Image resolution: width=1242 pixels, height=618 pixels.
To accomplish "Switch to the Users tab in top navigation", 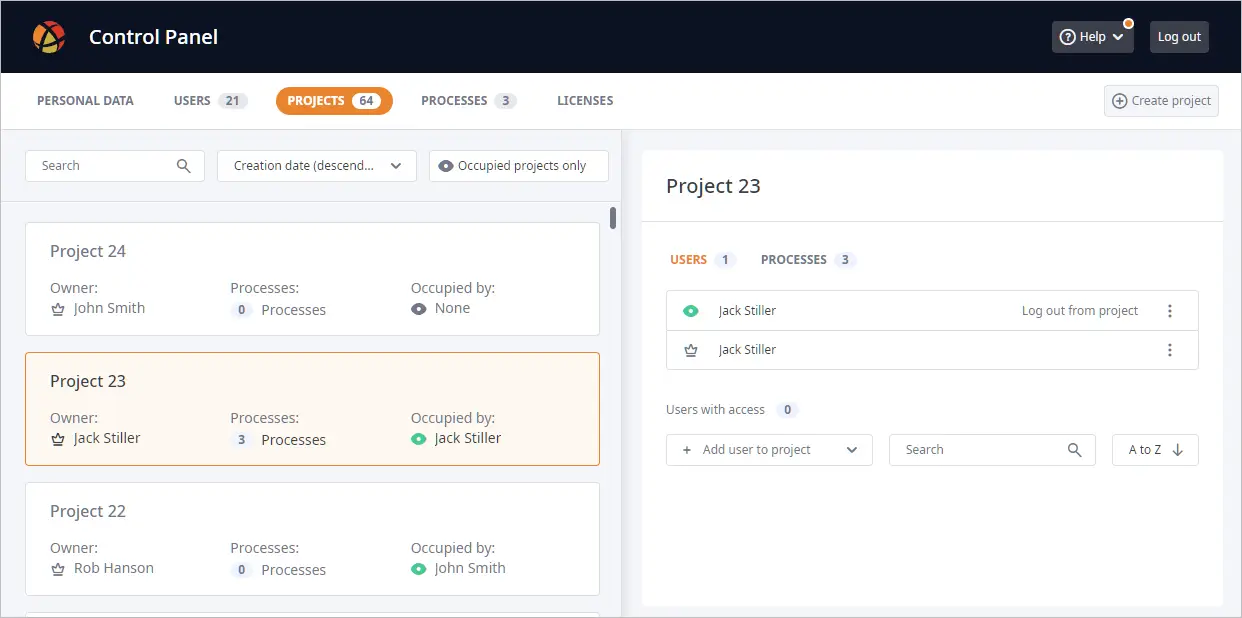I will tap(209, 101).
